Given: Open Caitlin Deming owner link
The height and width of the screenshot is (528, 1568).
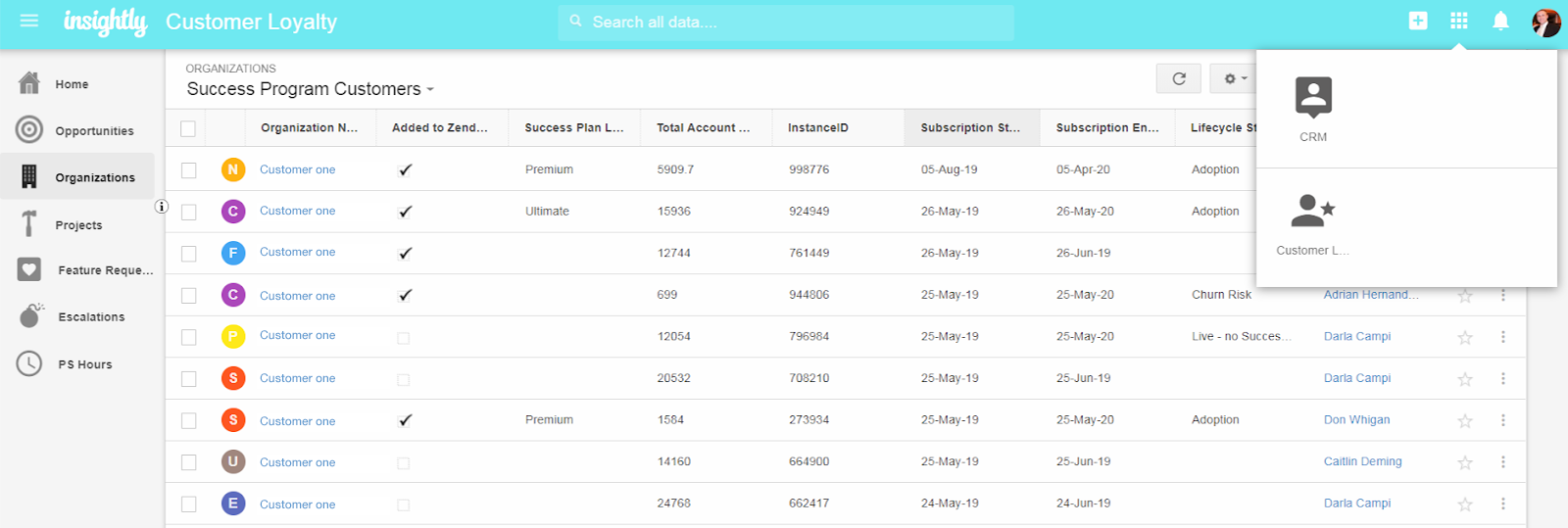Looking at the screenshot, I should click(1362, 461).
